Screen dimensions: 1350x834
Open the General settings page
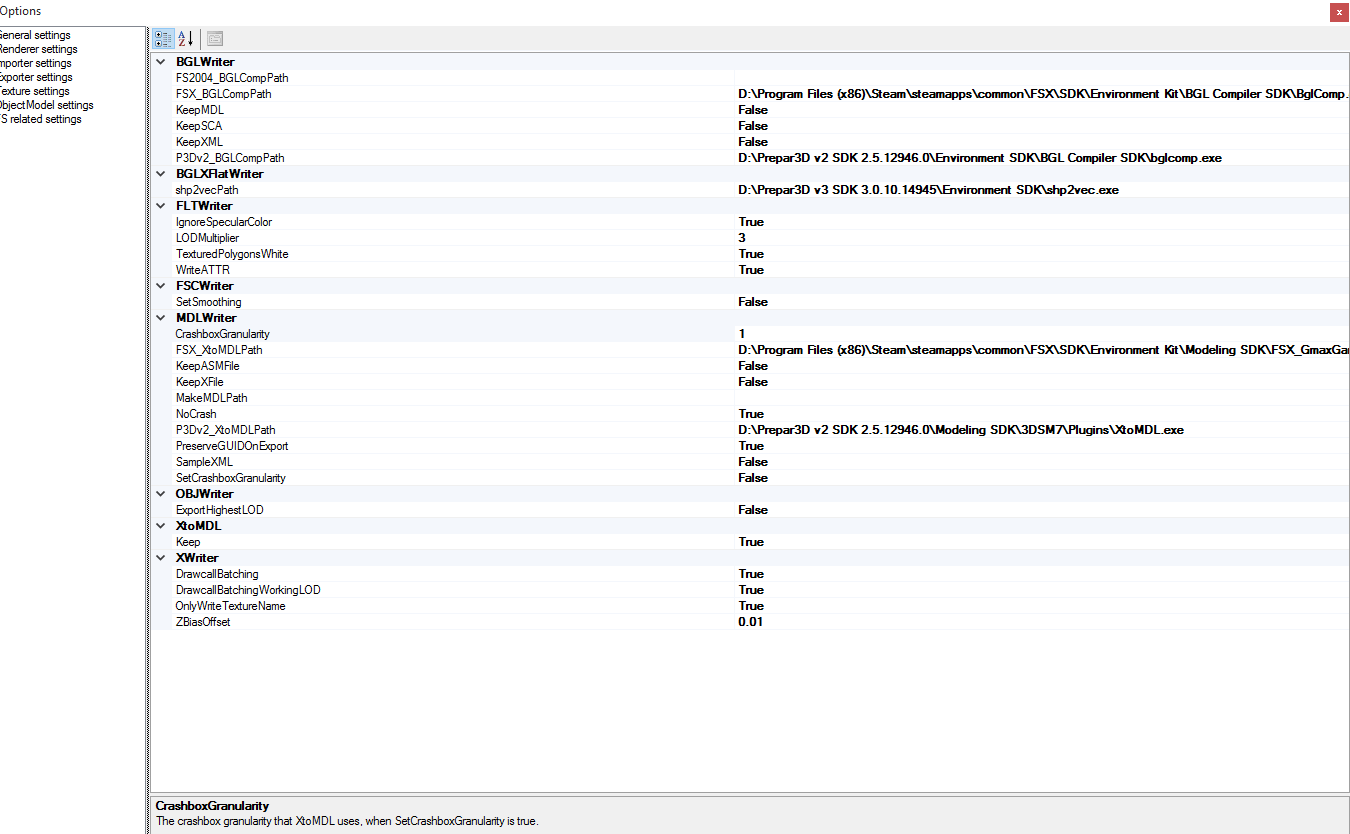[35, 34]
